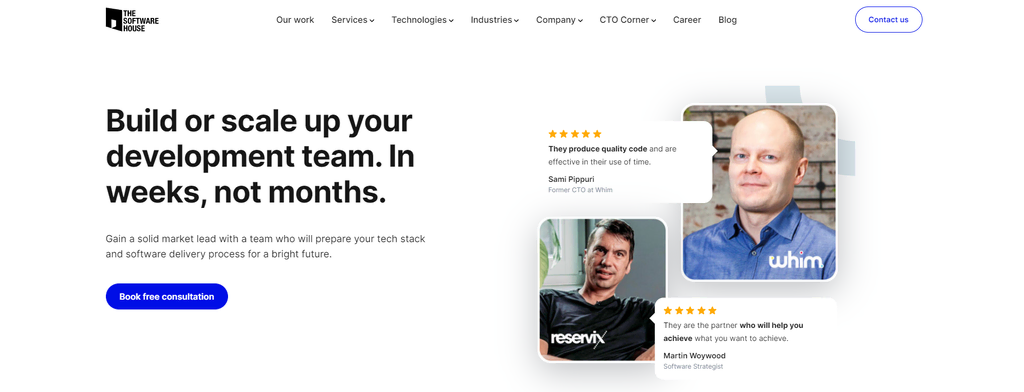Visit the Blog link

coord(728,20)
